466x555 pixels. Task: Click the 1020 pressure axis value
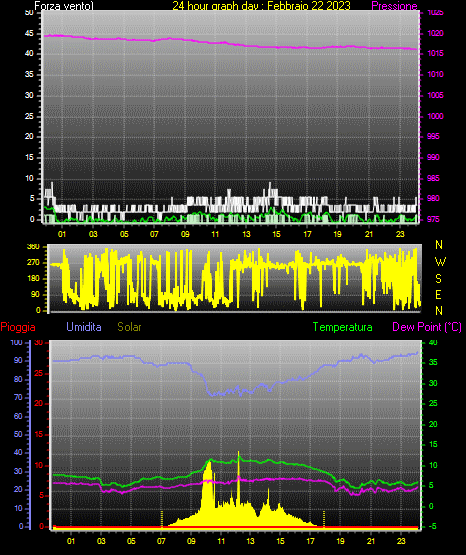click(435, 33)
